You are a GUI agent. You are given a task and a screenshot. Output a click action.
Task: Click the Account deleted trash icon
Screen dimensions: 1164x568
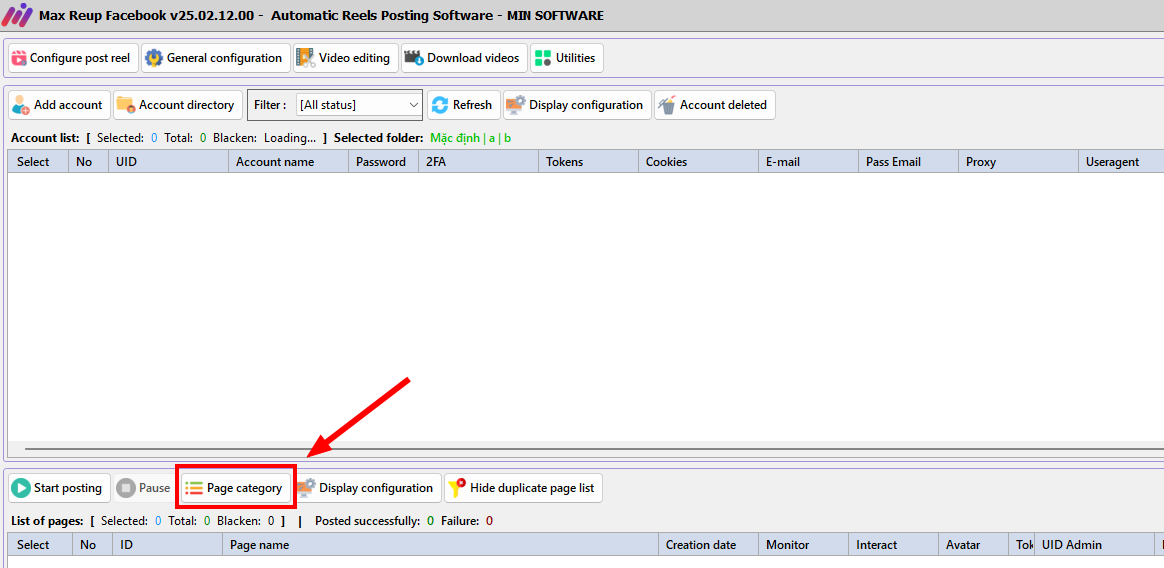(x=667, y=105)
